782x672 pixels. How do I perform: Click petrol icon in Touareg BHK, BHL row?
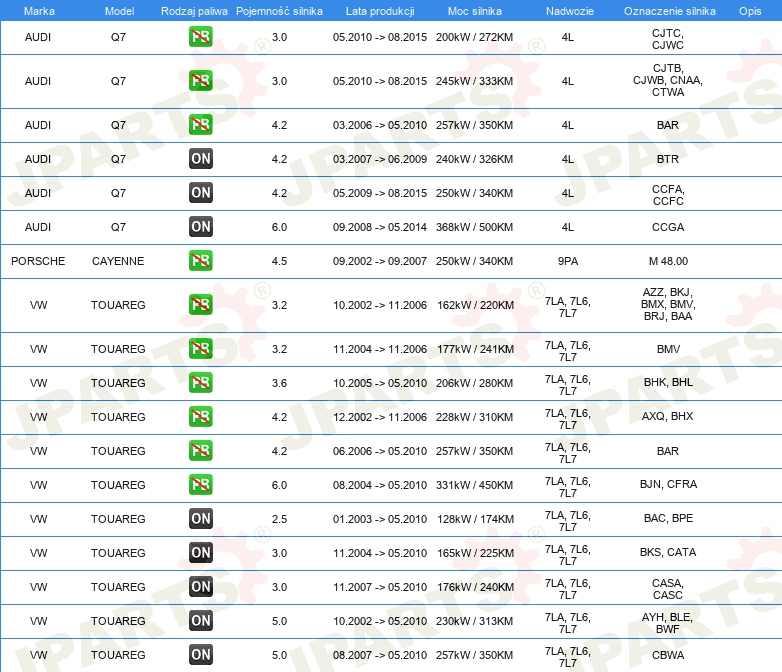coord(200,382)
